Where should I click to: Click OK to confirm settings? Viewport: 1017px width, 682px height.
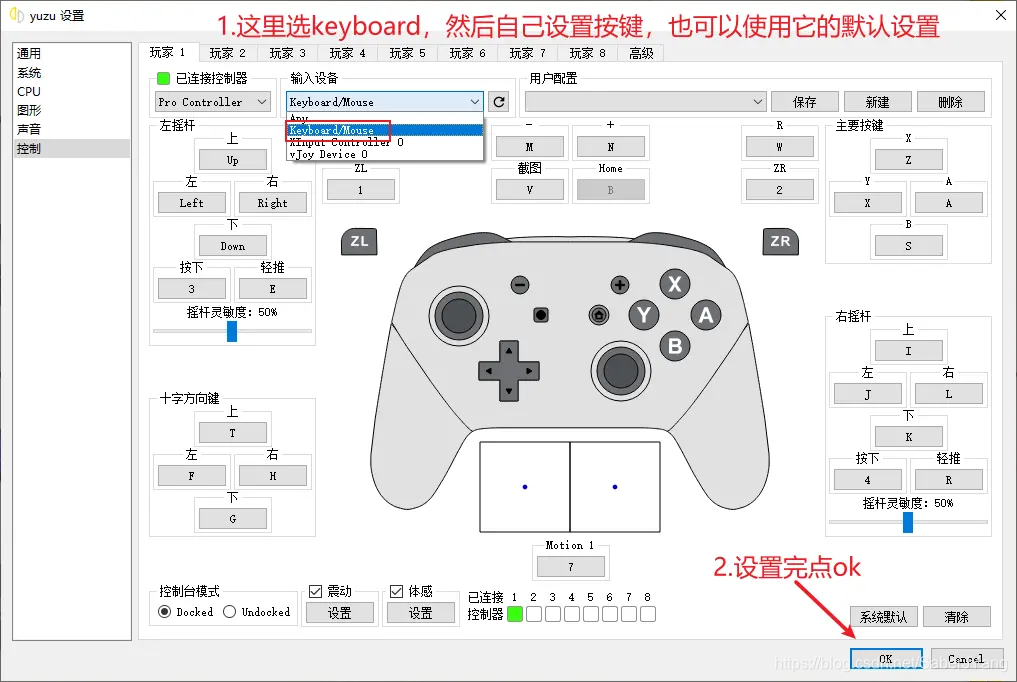tap(886, 659)
